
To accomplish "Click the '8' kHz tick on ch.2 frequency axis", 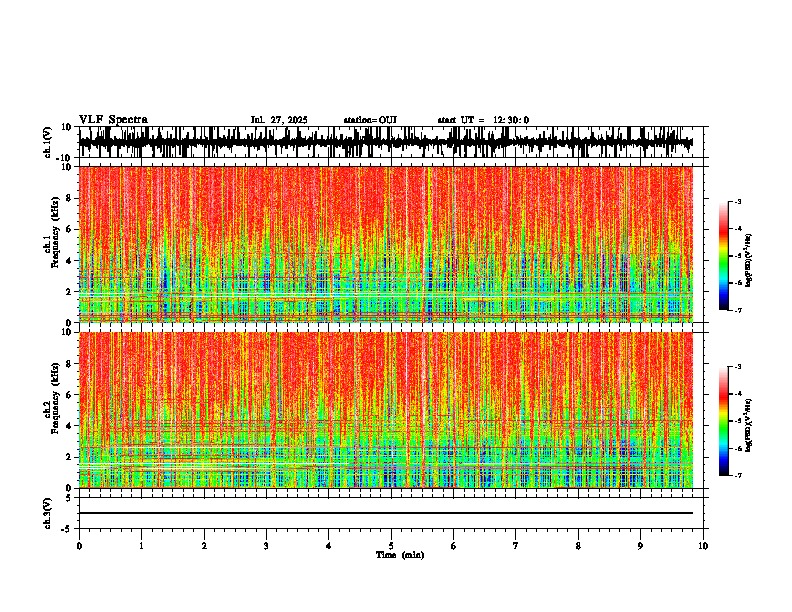I will (x=70, y=363).
